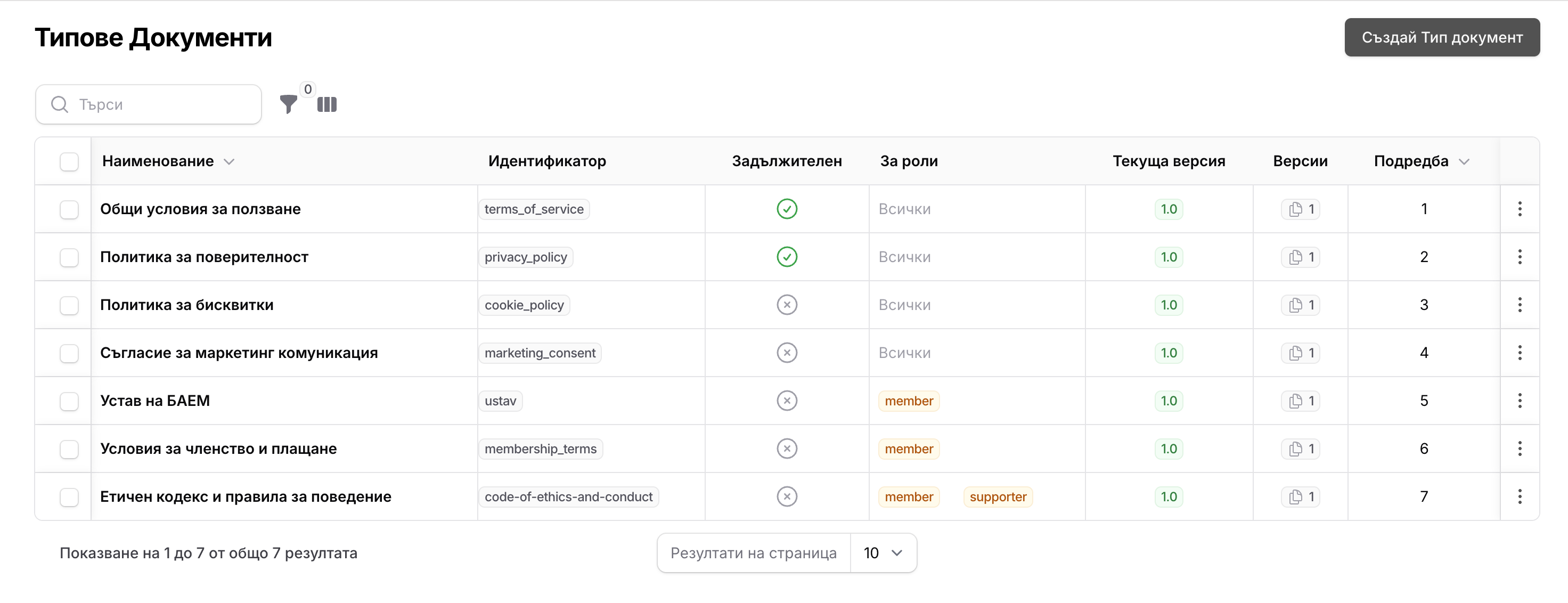Click the column visibility icon
Screen dimensions: 1568x603
coord(327,104)
